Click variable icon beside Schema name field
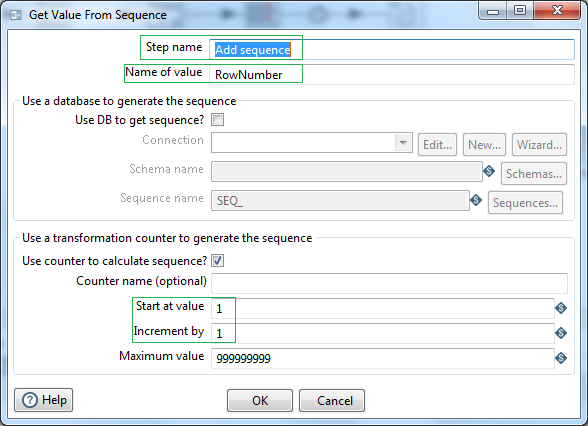This screenshot has width=588, height=426. click(489, 171)
